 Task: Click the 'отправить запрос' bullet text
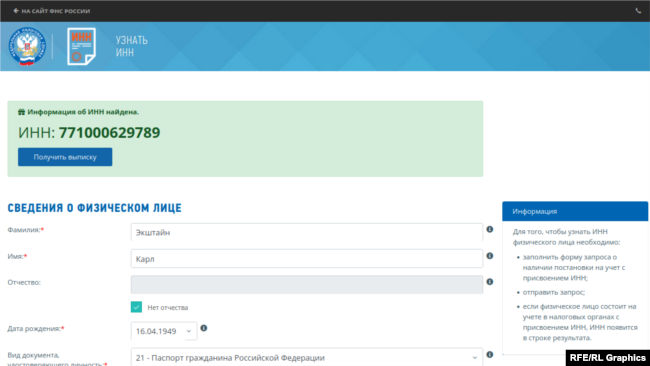554,292
